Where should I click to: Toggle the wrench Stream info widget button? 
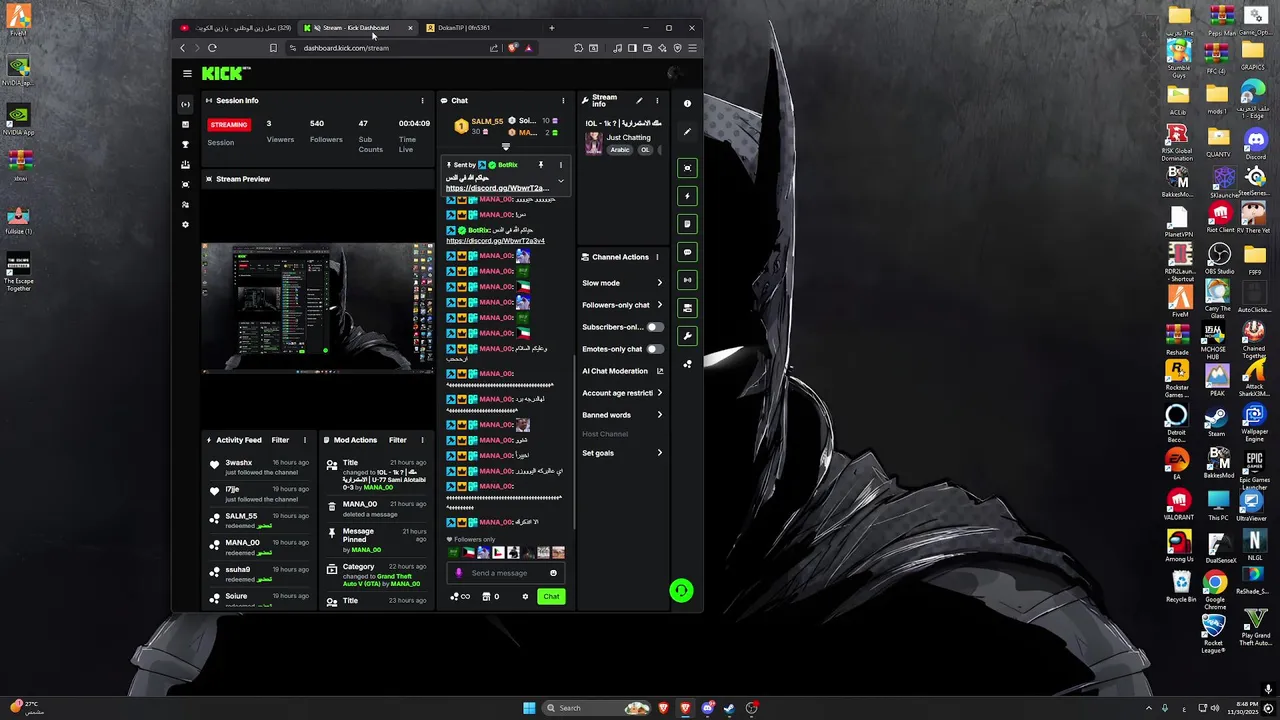click(687, 336)
